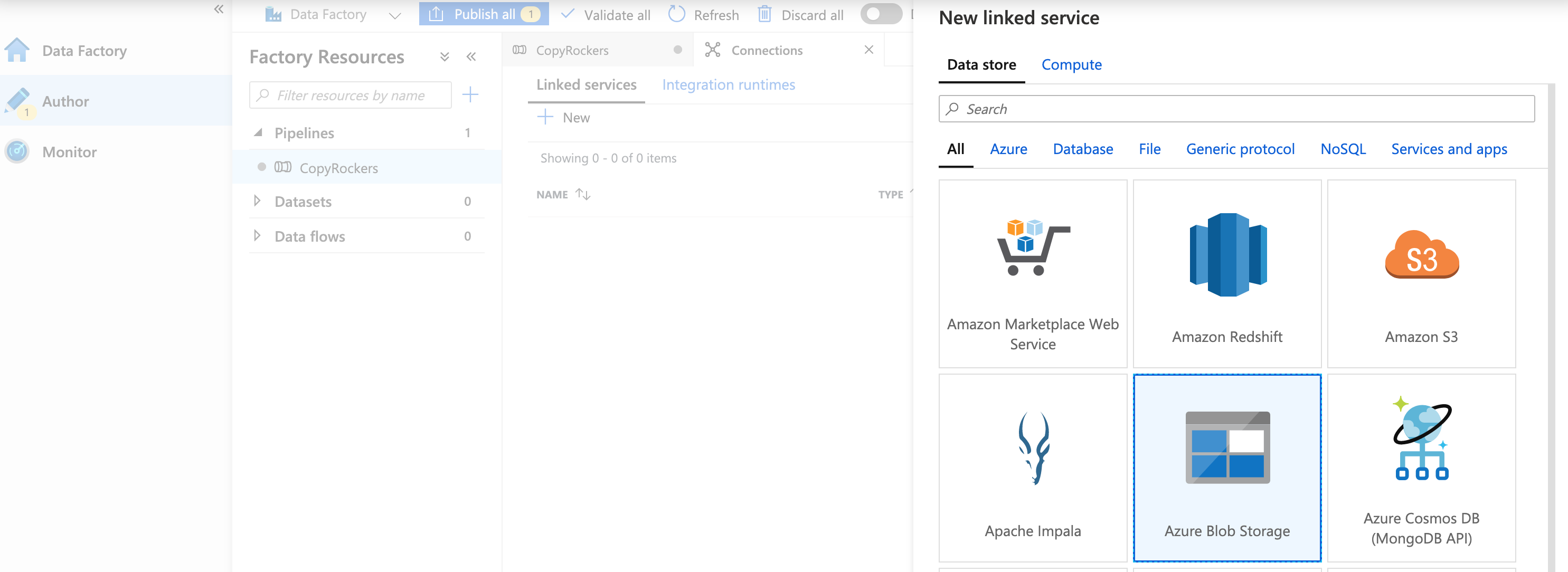This screenshot has width=1568, height=572.
Task: Click the Refresh label in toolbar
Action: point(716,15)
